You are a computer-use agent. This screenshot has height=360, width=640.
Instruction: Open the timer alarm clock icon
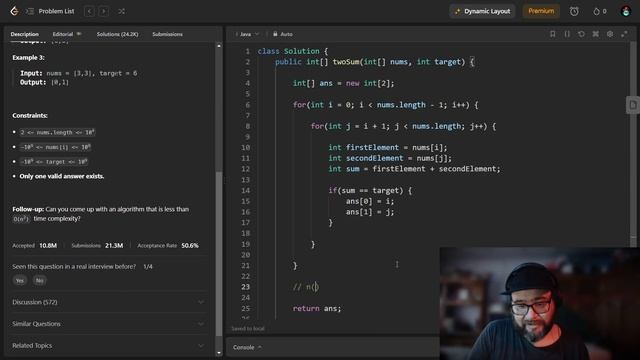point(574,11)
